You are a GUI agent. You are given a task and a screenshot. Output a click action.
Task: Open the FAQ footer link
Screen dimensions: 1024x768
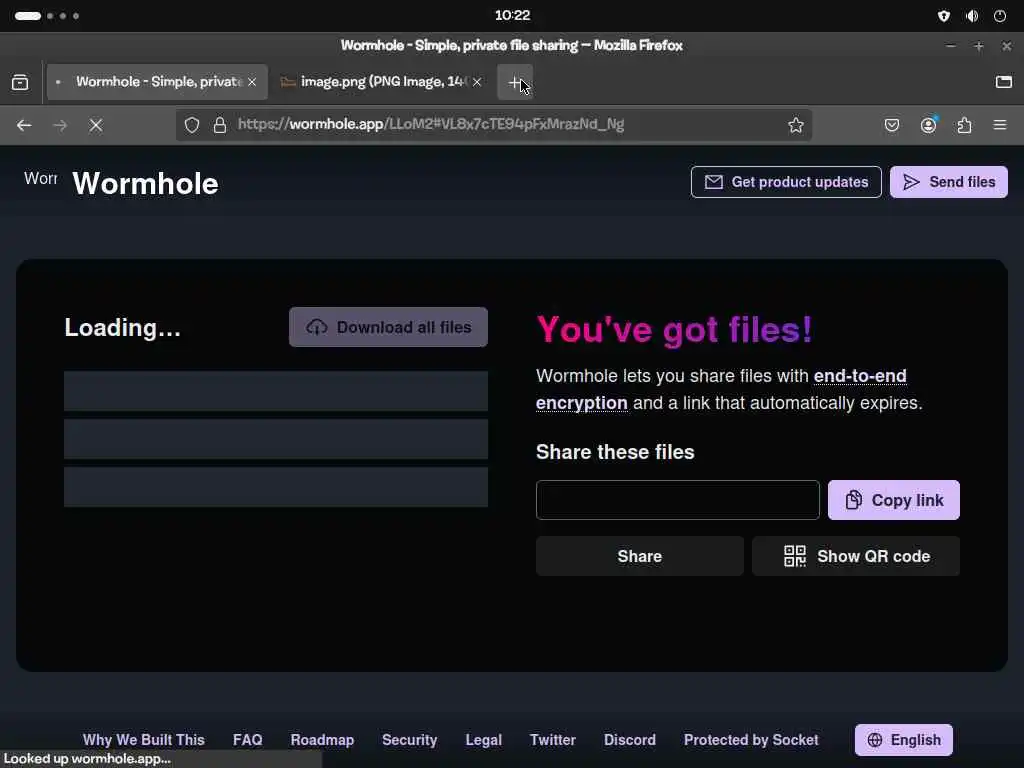(248, 740)
